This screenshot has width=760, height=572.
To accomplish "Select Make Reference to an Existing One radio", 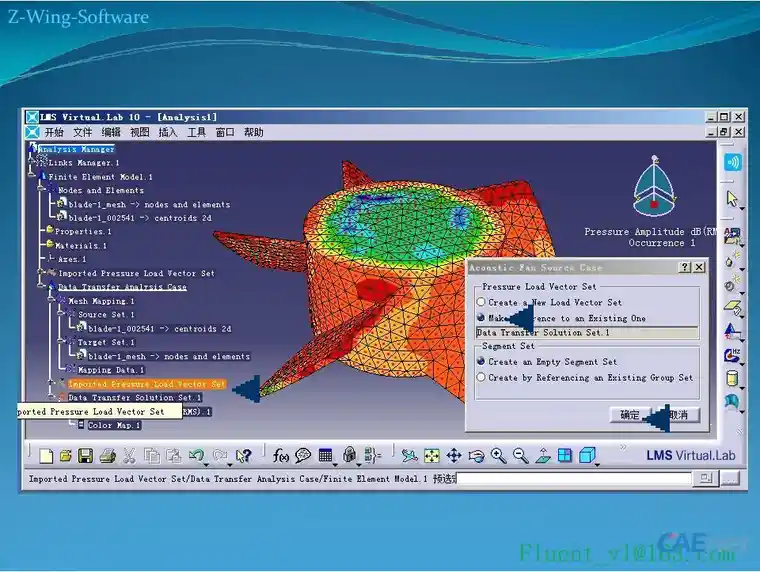I will click(481, 318).
